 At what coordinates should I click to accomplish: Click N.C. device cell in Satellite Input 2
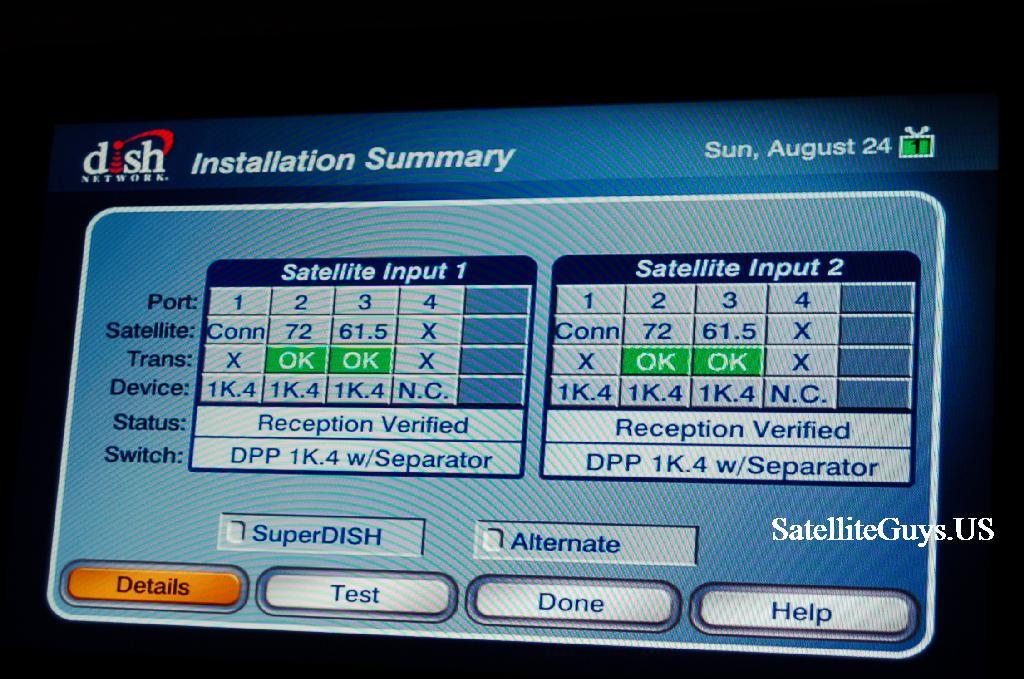(x=799, y=394)
